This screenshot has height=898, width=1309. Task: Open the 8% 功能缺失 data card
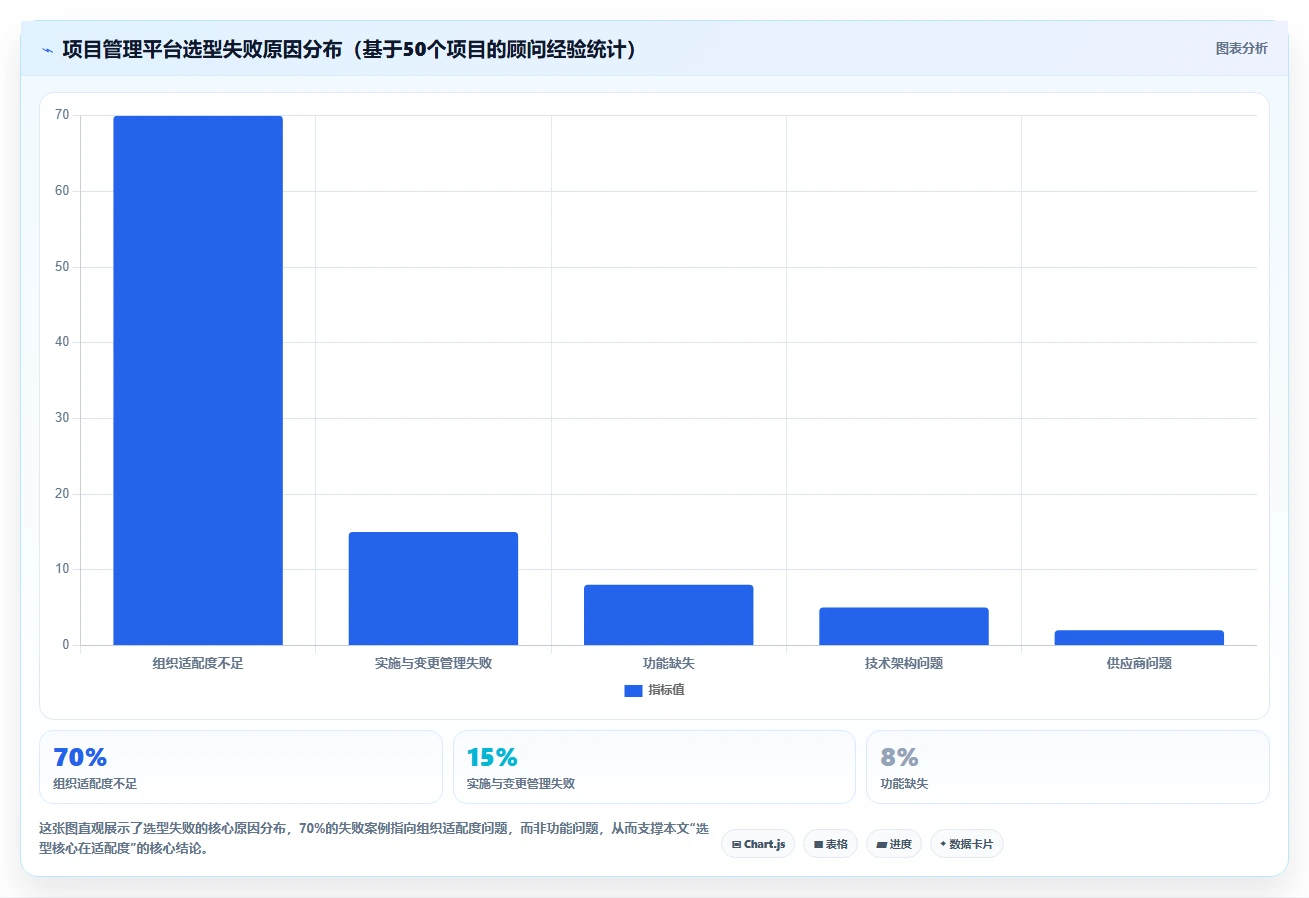pos(1068,767)
